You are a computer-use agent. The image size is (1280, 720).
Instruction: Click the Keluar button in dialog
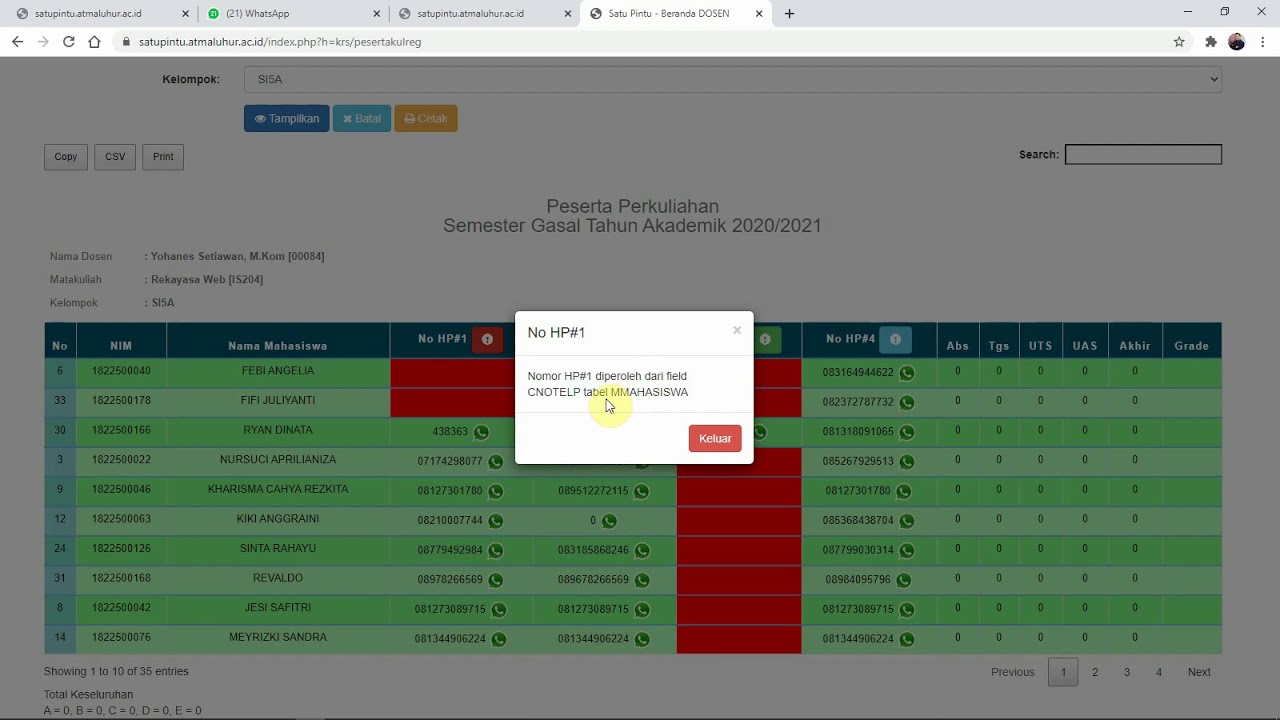[715, 438]
